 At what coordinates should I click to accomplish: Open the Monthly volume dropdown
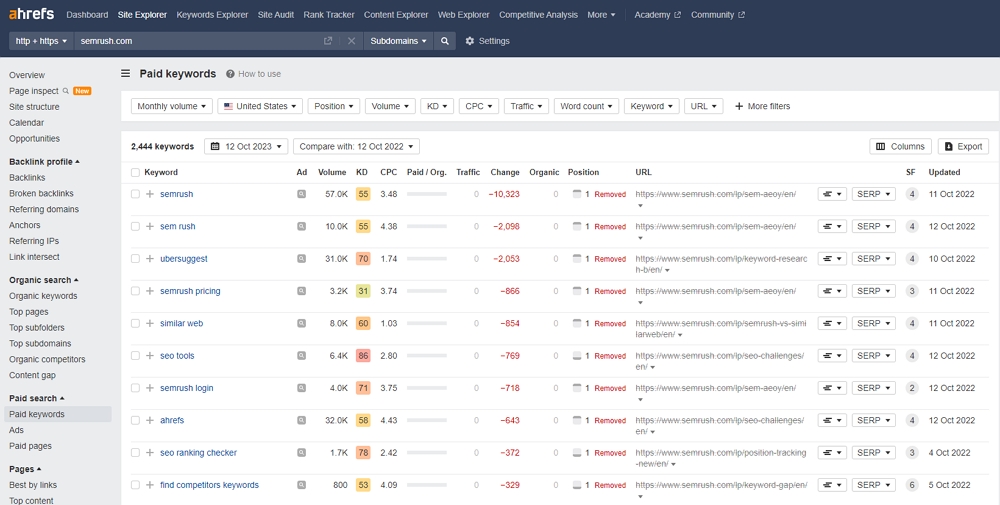point(172,106)
